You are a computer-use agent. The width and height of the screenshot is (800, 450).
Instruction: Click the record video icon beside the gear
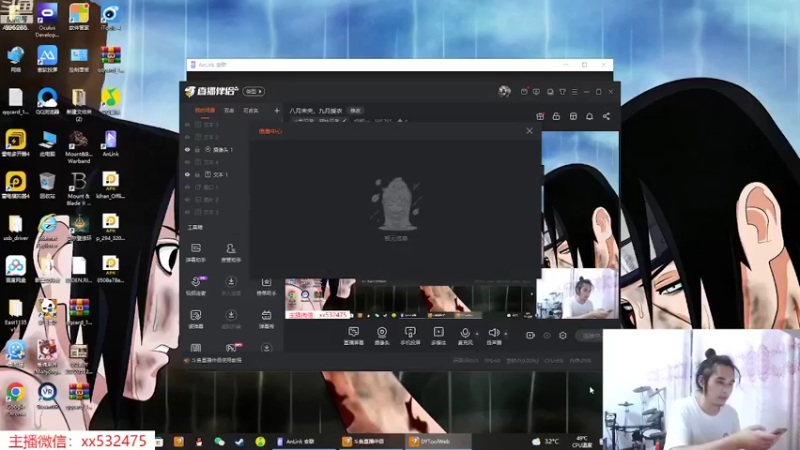(530, 335)
